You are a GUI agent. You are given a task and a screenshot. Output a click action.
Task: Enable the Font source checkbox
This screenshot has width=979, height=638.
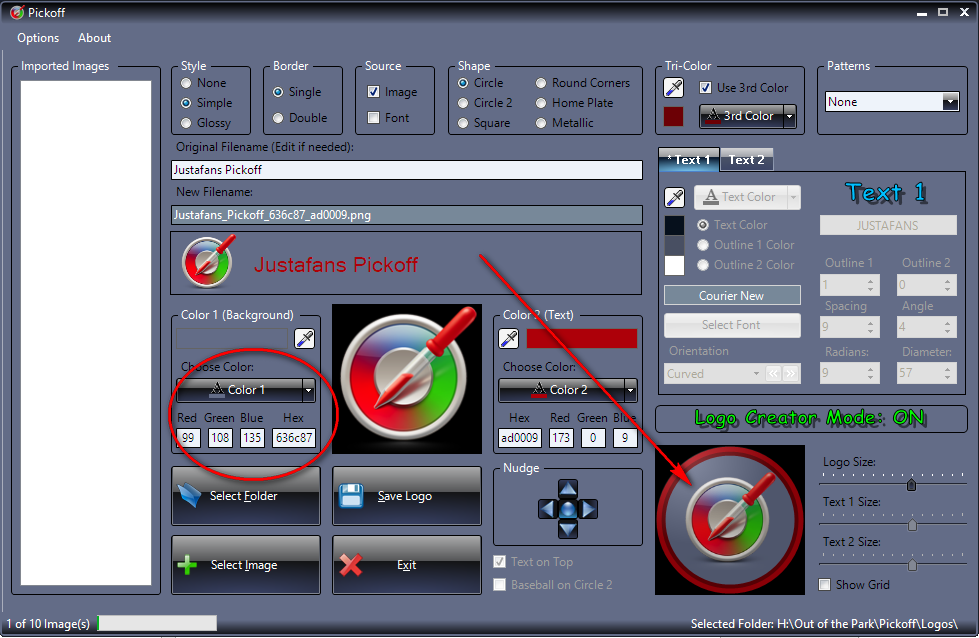[374, 118]
